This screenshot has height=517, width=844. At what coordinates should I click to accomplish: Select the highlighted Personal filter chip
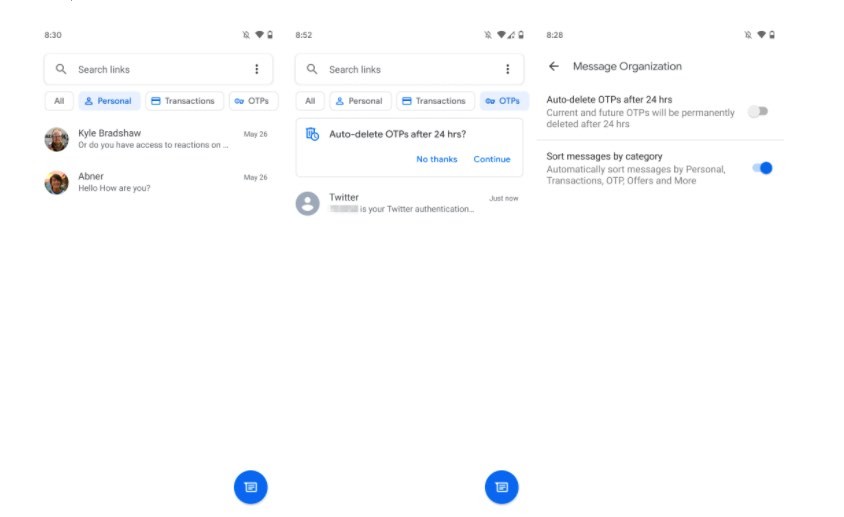(x=109, y=101)
